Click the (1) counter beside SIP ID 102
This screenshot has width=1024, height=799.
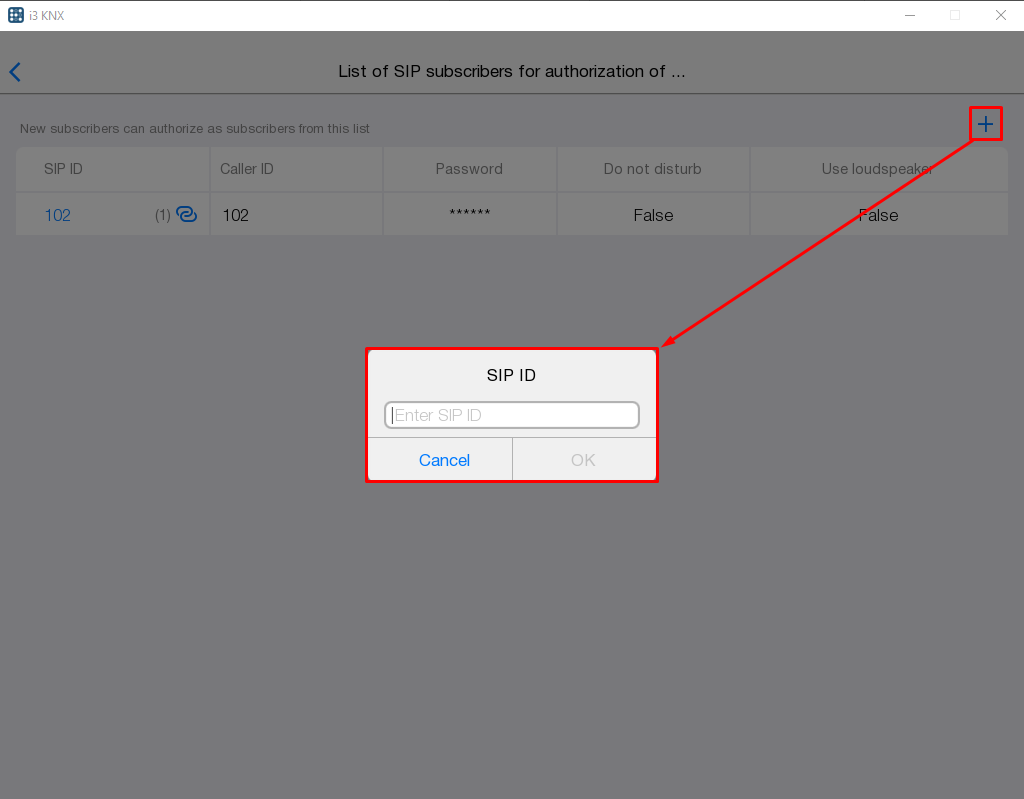(161, 214)
